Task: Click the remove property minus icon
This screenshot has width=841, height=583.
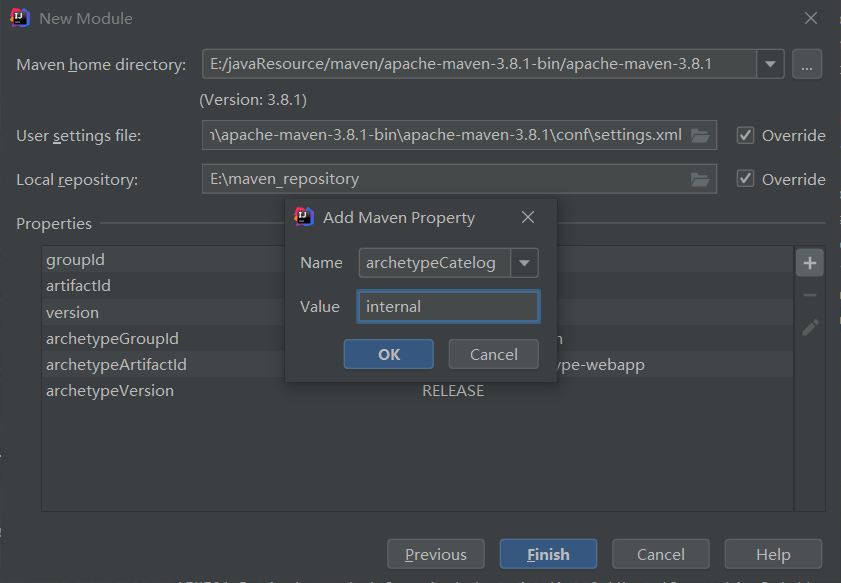Action: 809,295
